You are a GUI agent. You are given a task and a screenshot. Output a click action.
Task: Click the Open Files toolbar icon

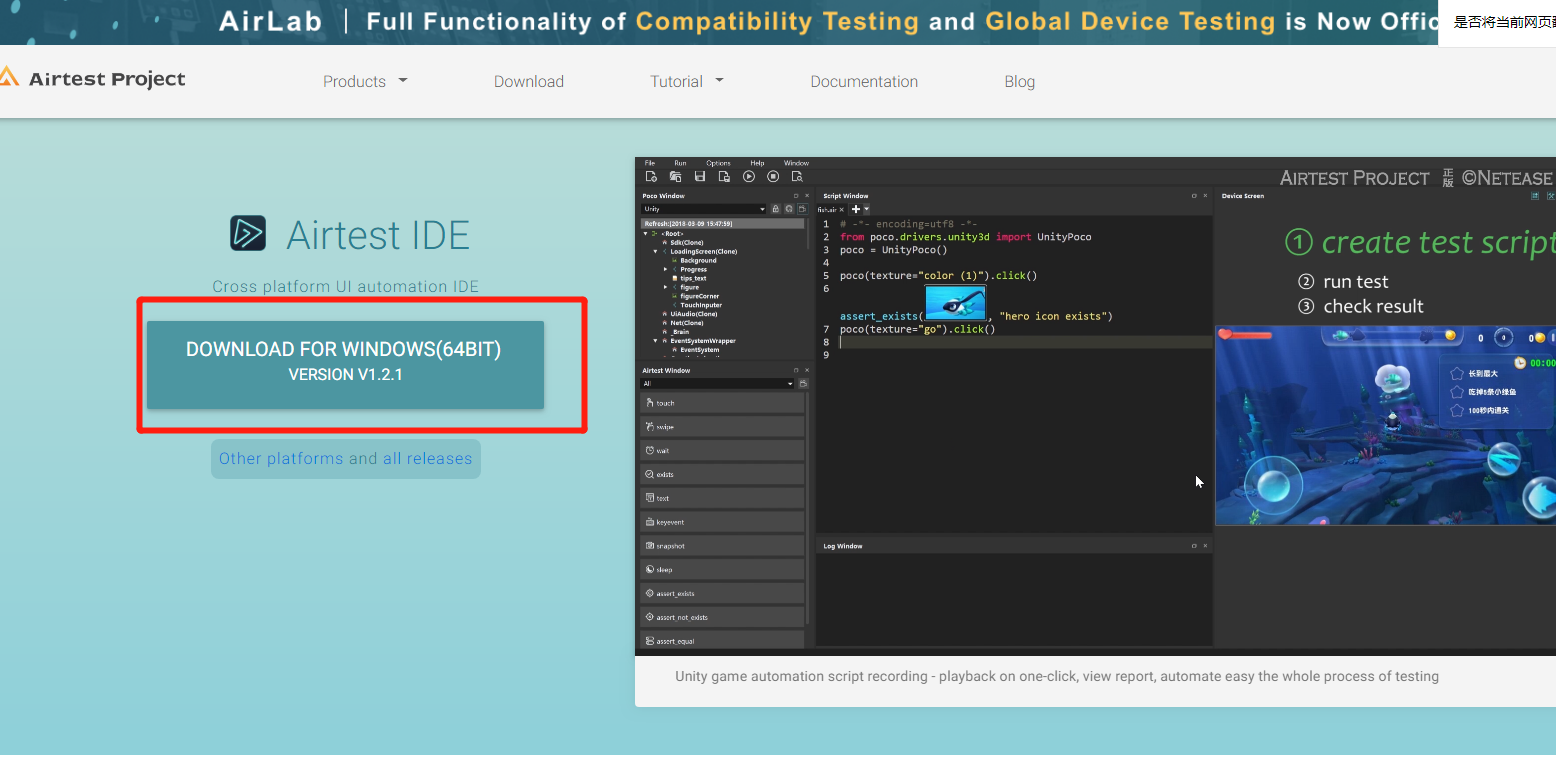tap(676, 176)
